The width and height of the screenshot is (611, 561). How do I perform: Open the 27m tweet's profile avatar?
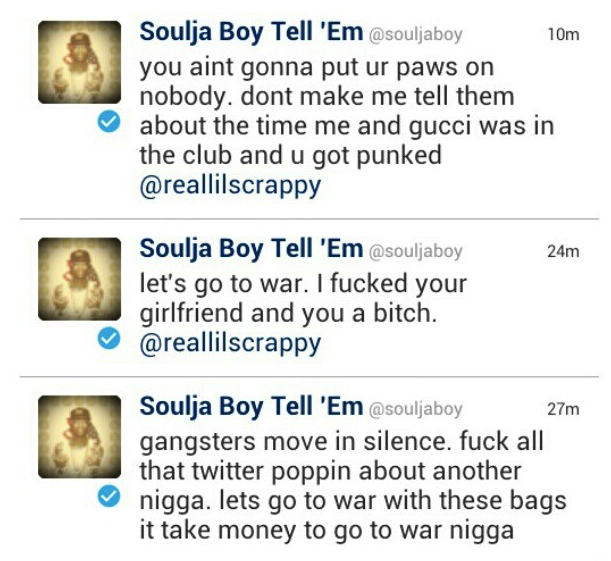click(79, 437)
